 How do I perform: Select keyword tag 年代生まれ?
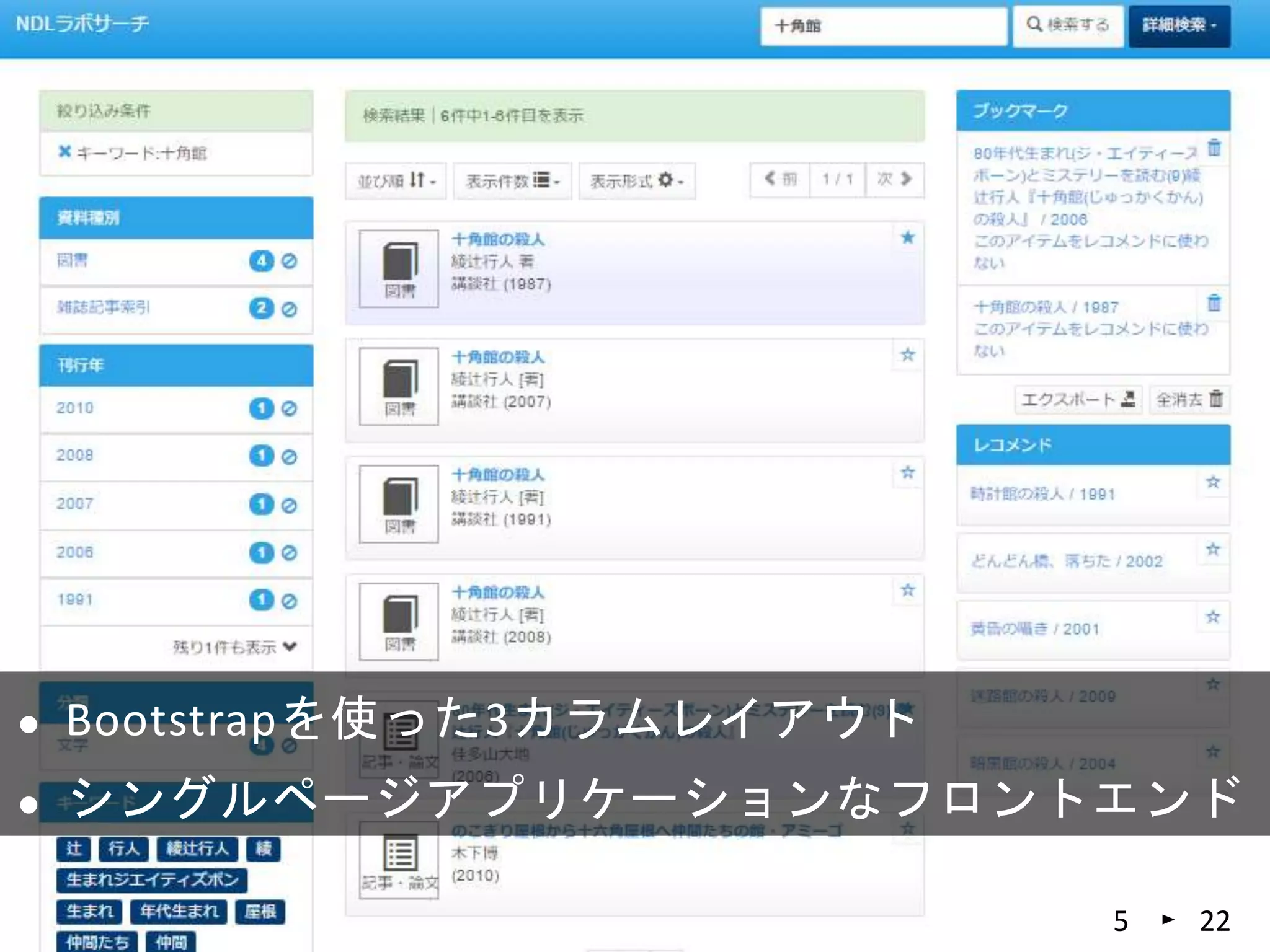(179, 911)
